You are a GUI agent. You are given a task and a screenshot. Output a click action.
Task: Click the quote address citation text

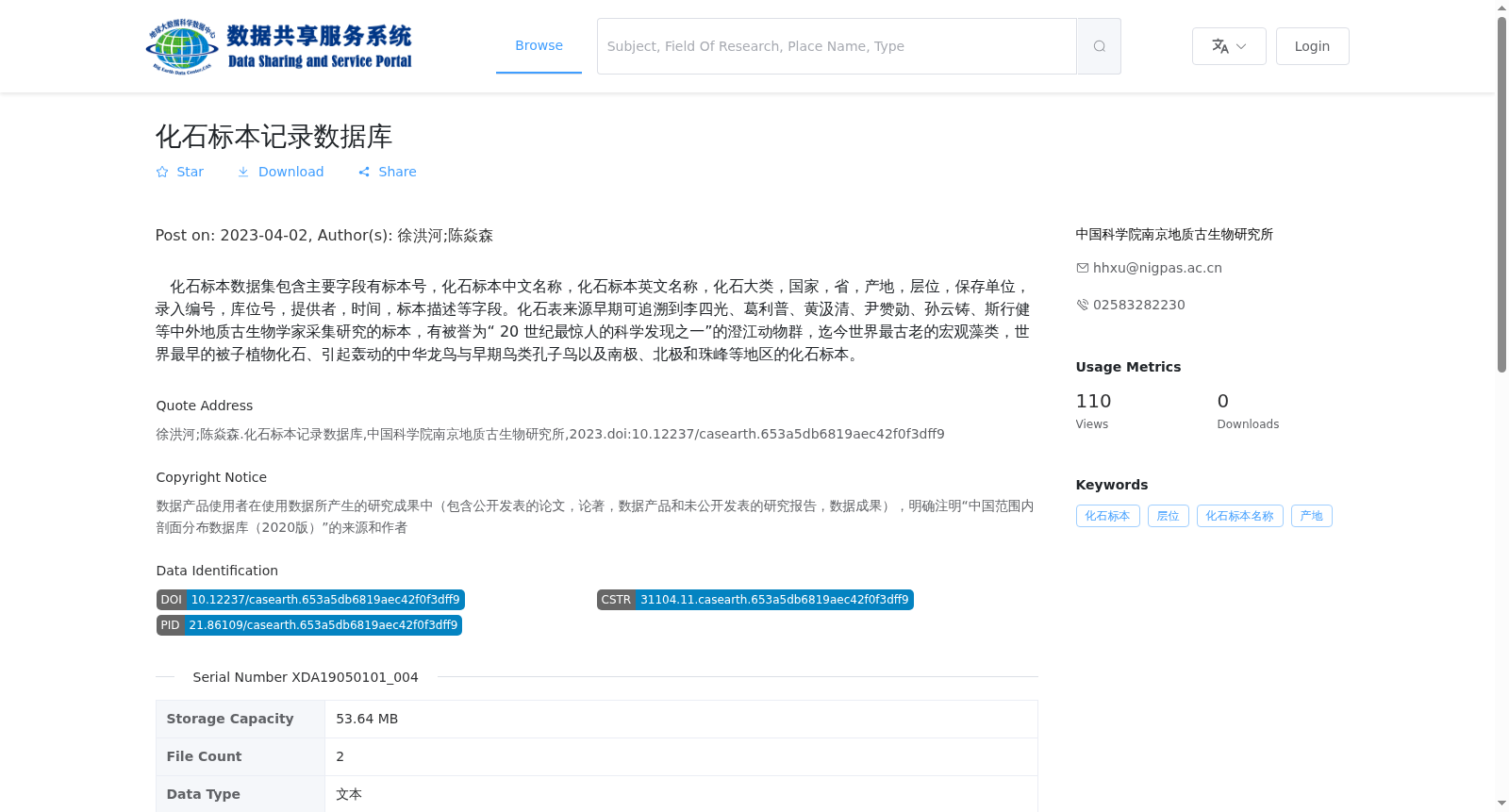click(x=550, y=434)
